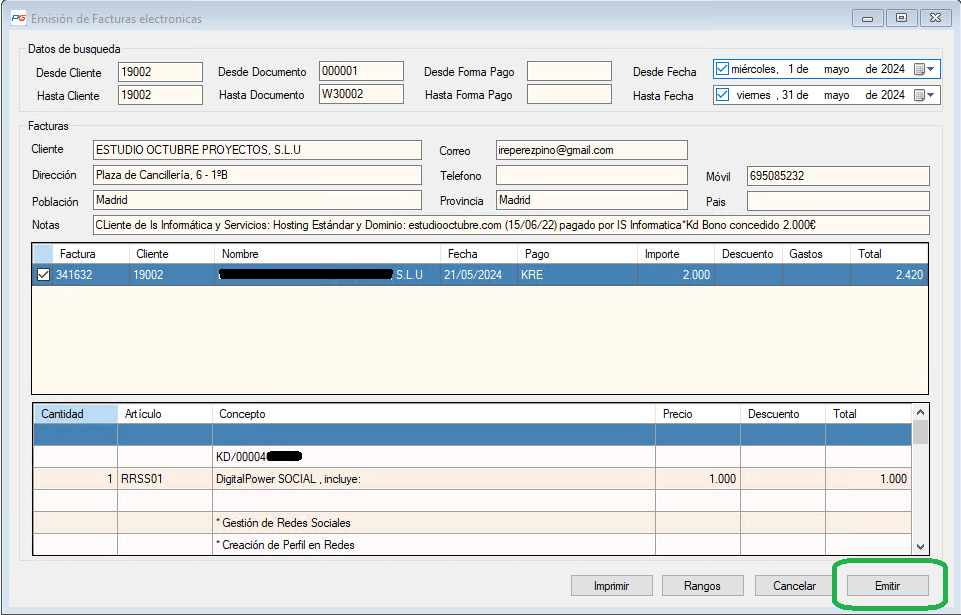Click the Desde Cliente field
961x615 pixels.
pos(160,72)
